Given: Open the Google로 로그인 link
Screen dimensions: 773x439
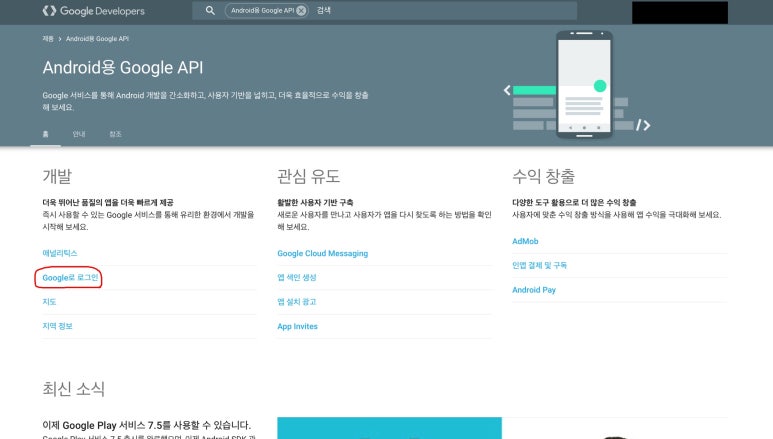Looking at the screenshot, I should [x=70, y=278].
